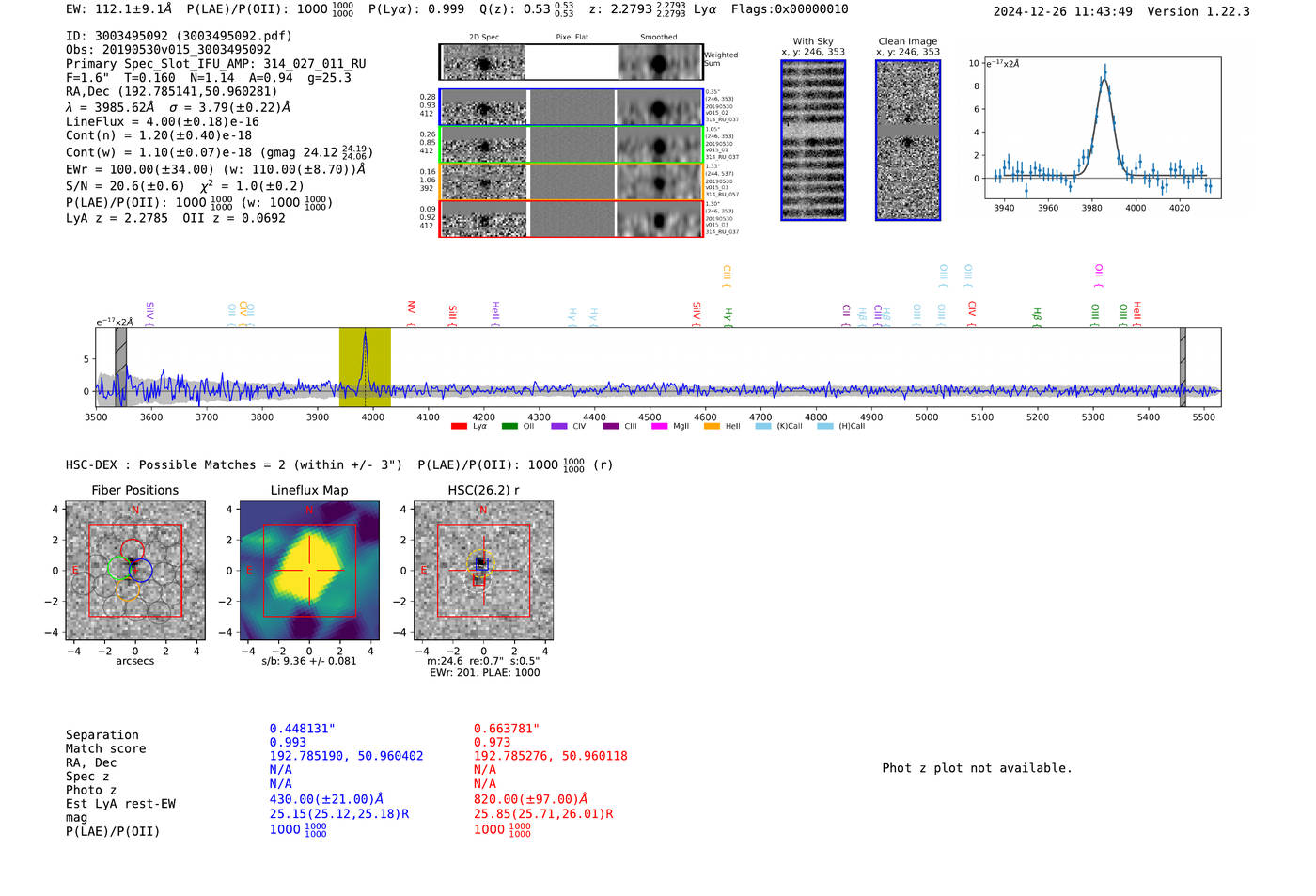Click the red Lyα legend swatch
Image resolution: width=1316 pixels, height=896 pixels.
pos(459,426)
